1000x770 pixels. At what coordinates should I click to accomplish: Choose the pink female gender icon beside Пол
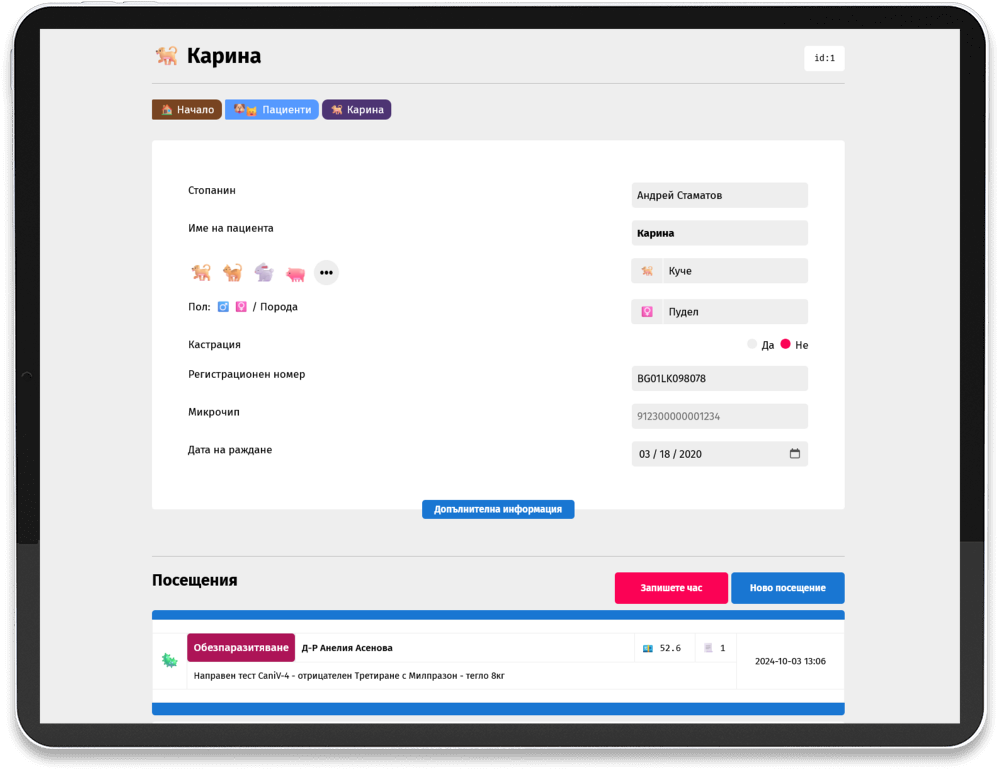point(241,307)
